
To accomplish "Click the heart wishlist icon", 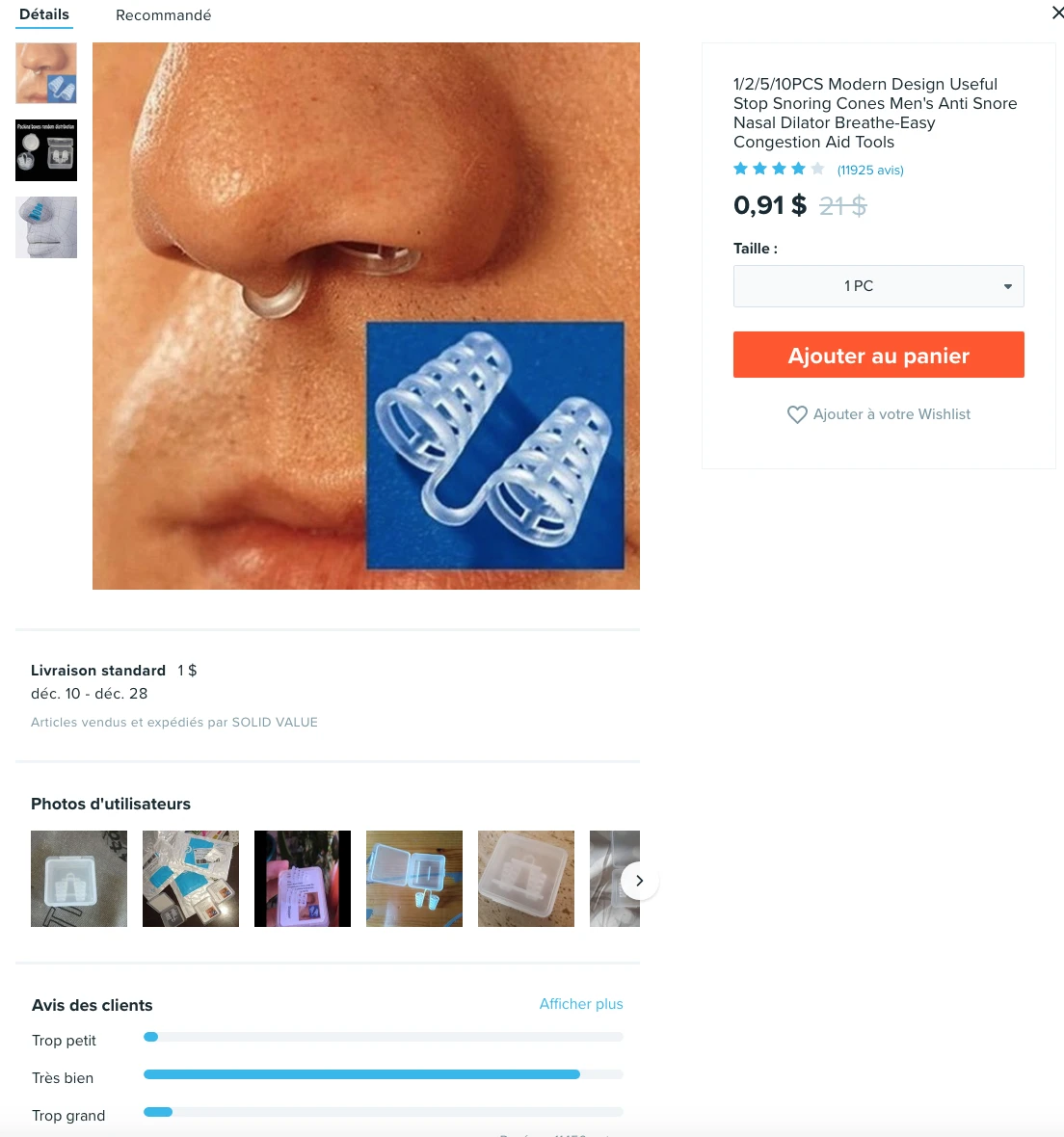I will click(796, 414).
